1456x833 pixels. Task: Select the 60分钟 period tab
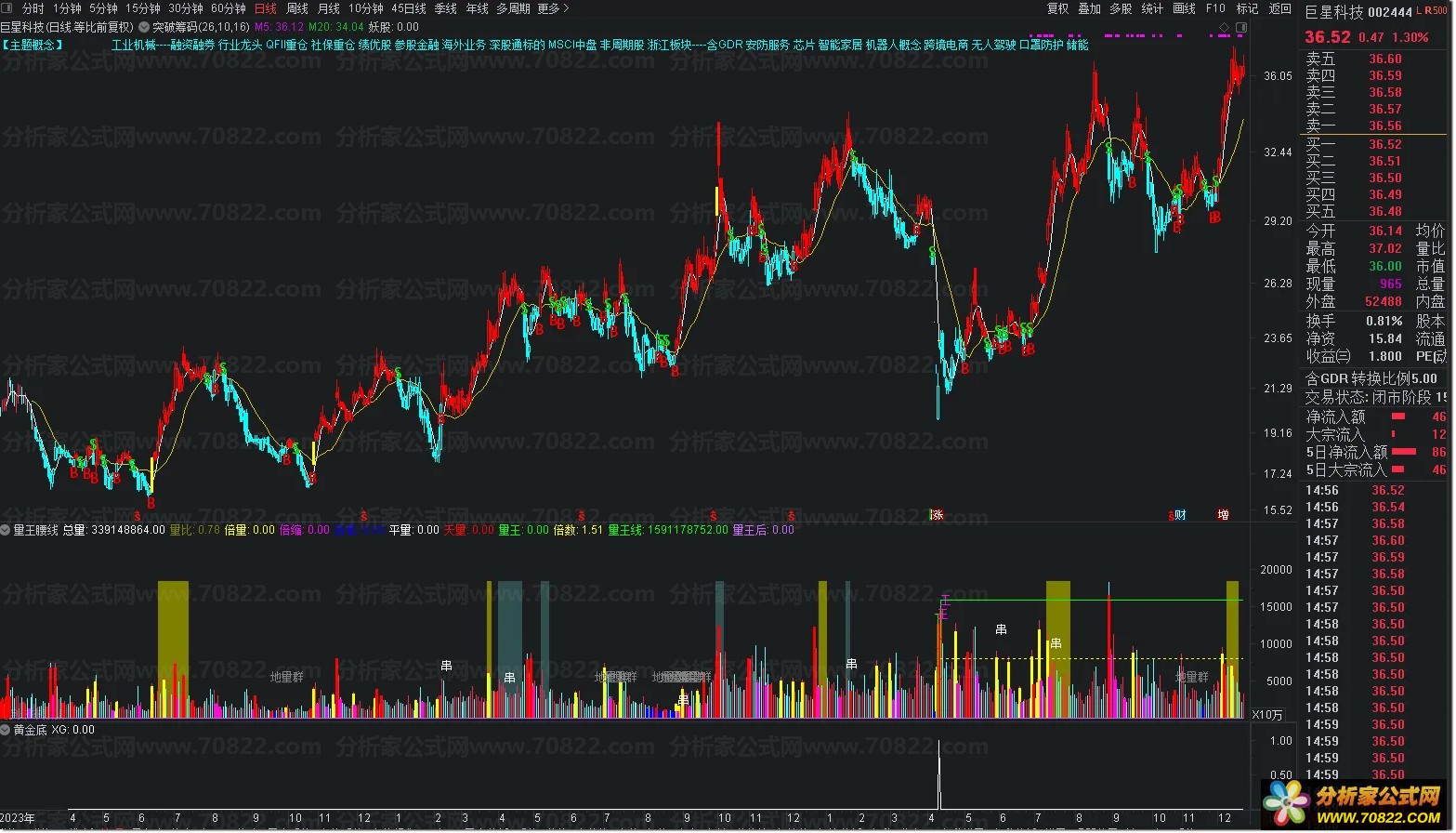(229, 8)
